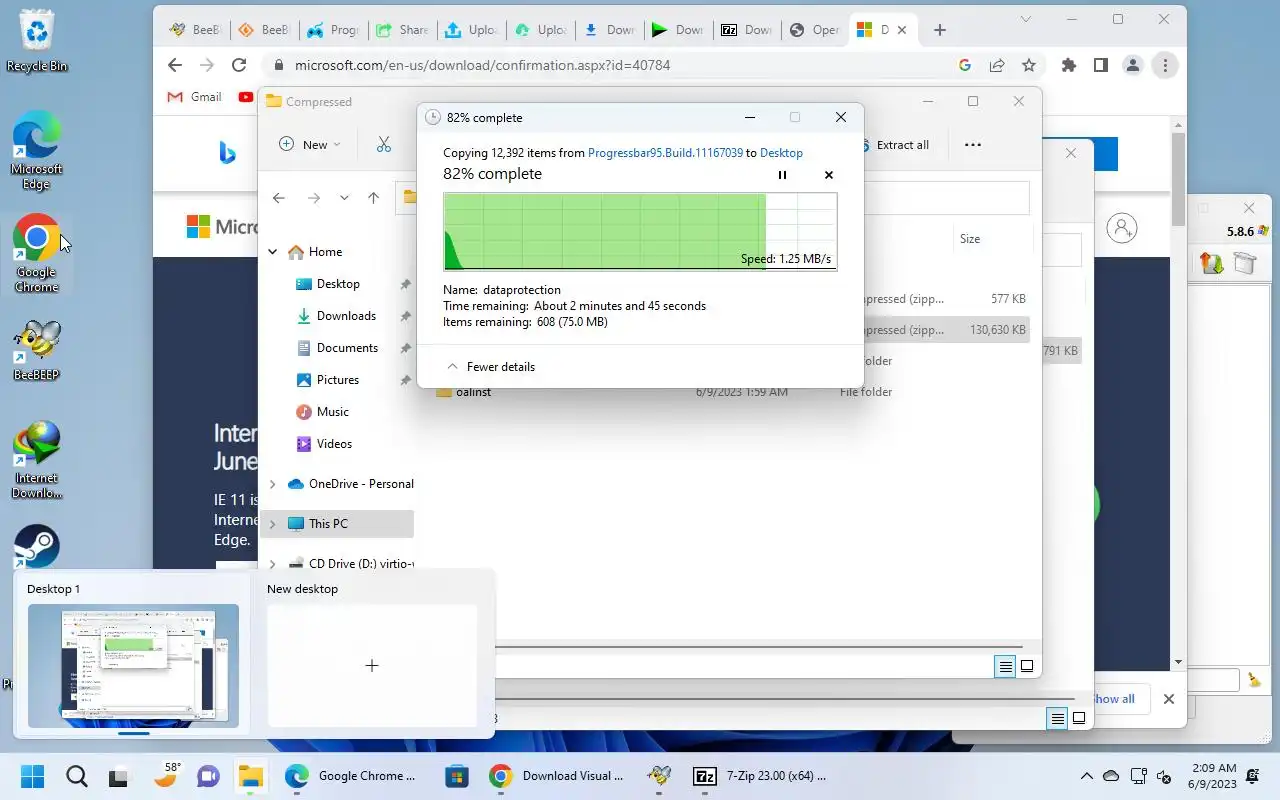1280x800 pixels.
Task: Switch Compressed window to details view
Action: point(1005,666)
